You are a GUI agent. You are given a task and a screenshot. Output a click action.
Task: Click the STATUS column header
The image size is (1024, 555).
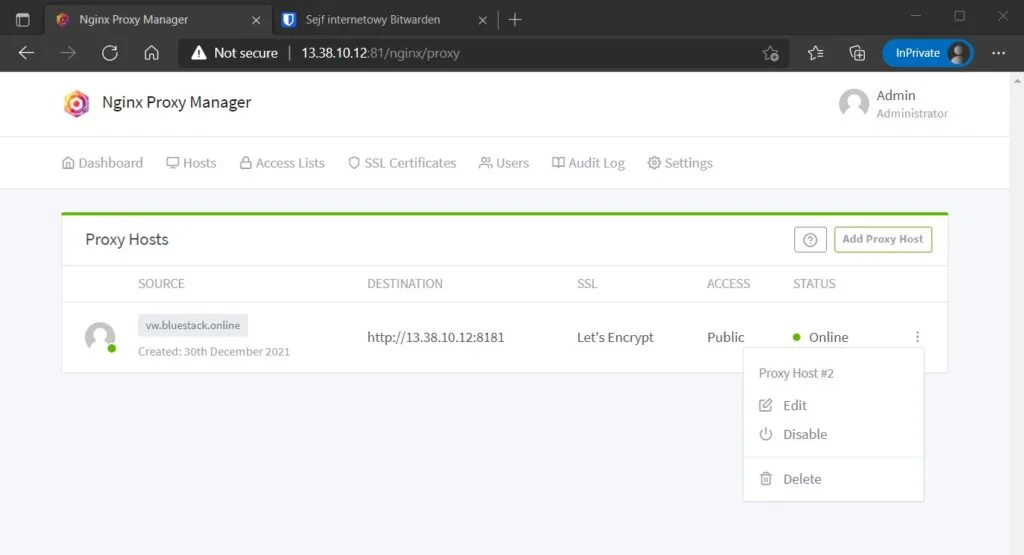[814, 284]
